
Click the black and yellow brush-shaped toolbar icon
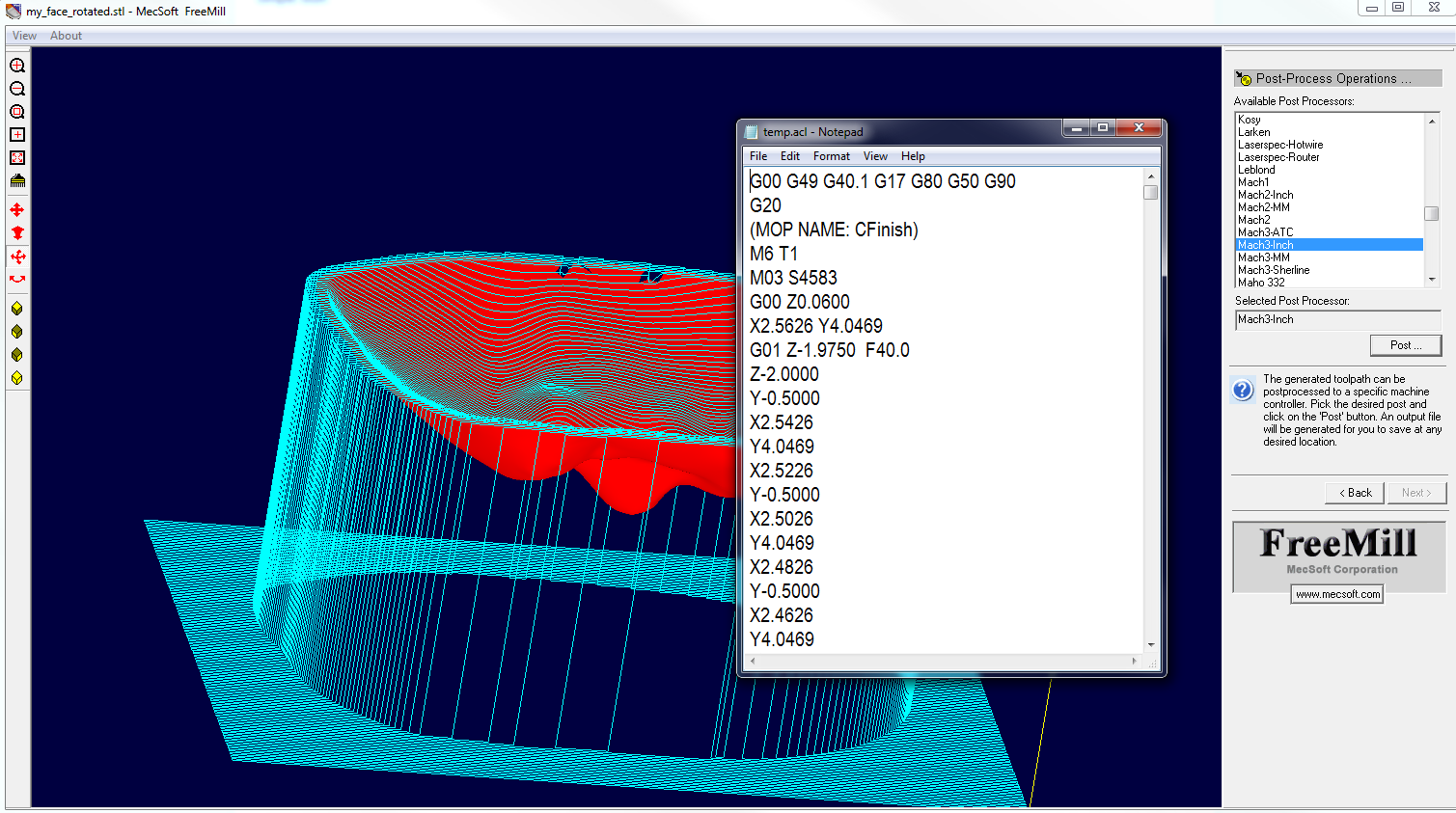tap(17, 181)
